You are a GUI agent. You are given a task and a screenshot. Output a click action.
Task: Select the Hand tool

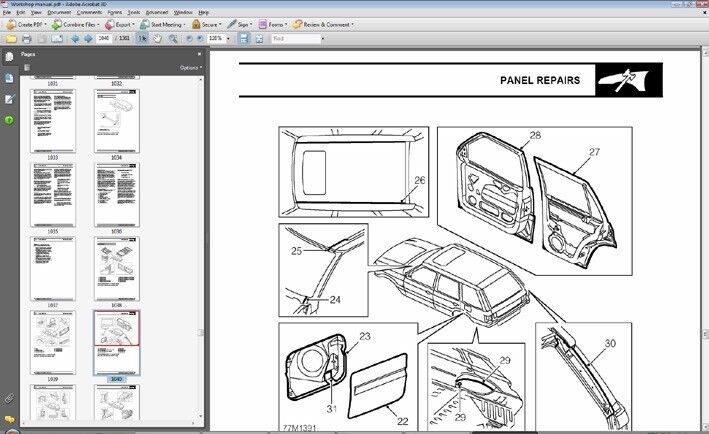click(x=157, y=39)
